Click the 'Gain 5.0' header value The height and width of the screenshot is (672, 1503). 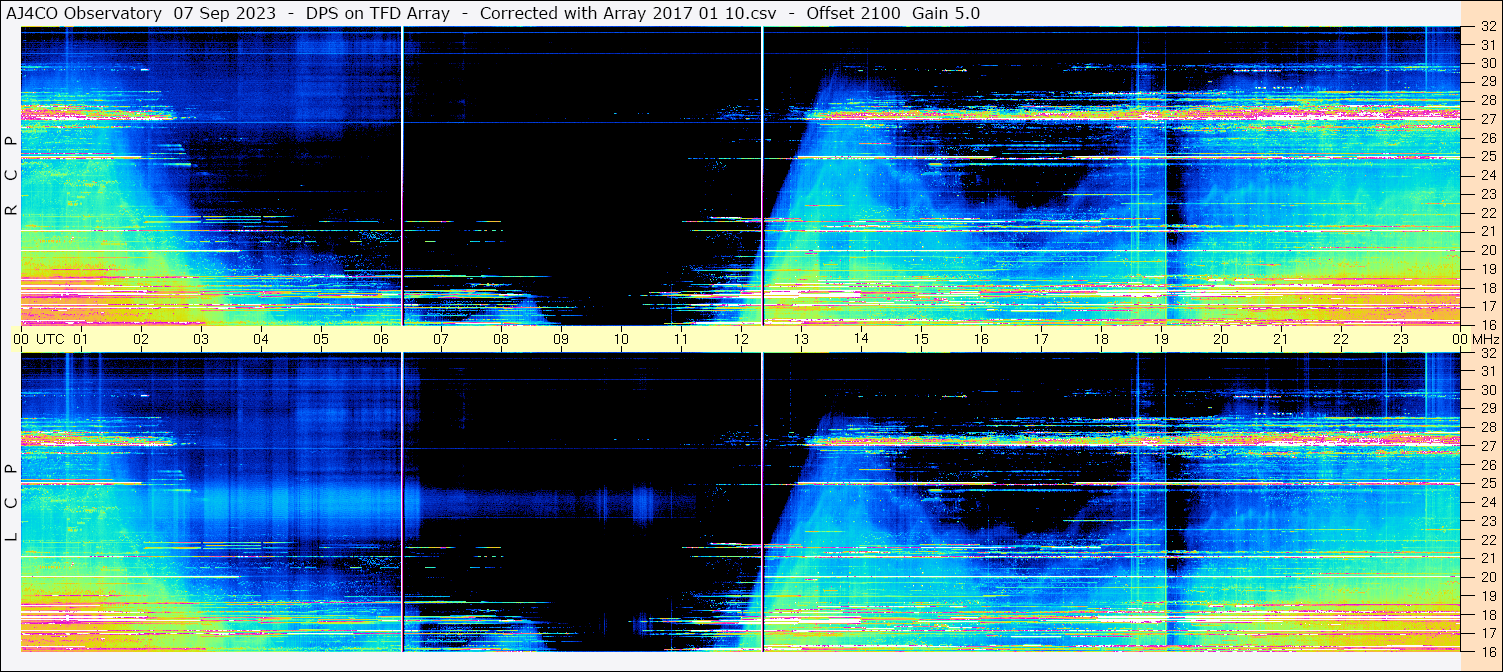[x=946, y=13]
